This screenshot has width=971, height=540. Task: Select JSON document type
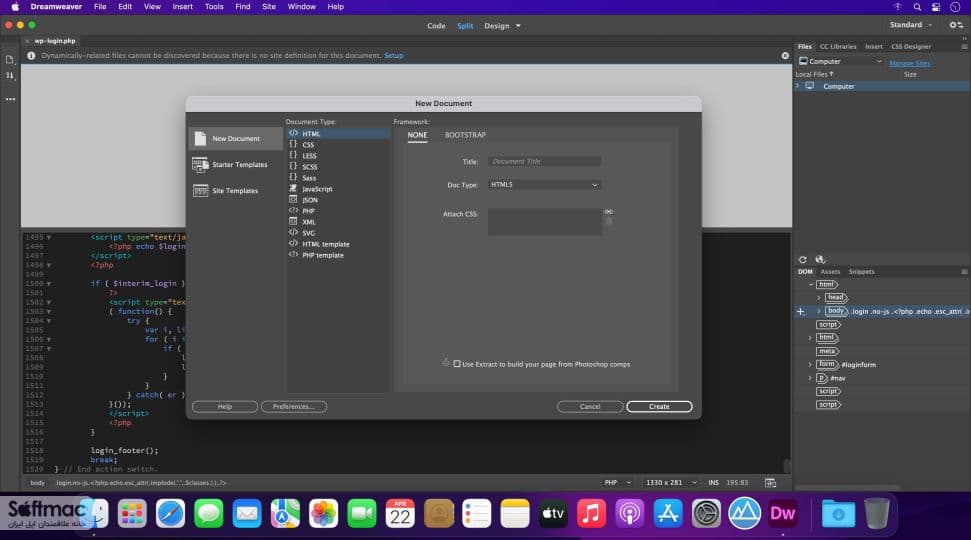point(337,200)
